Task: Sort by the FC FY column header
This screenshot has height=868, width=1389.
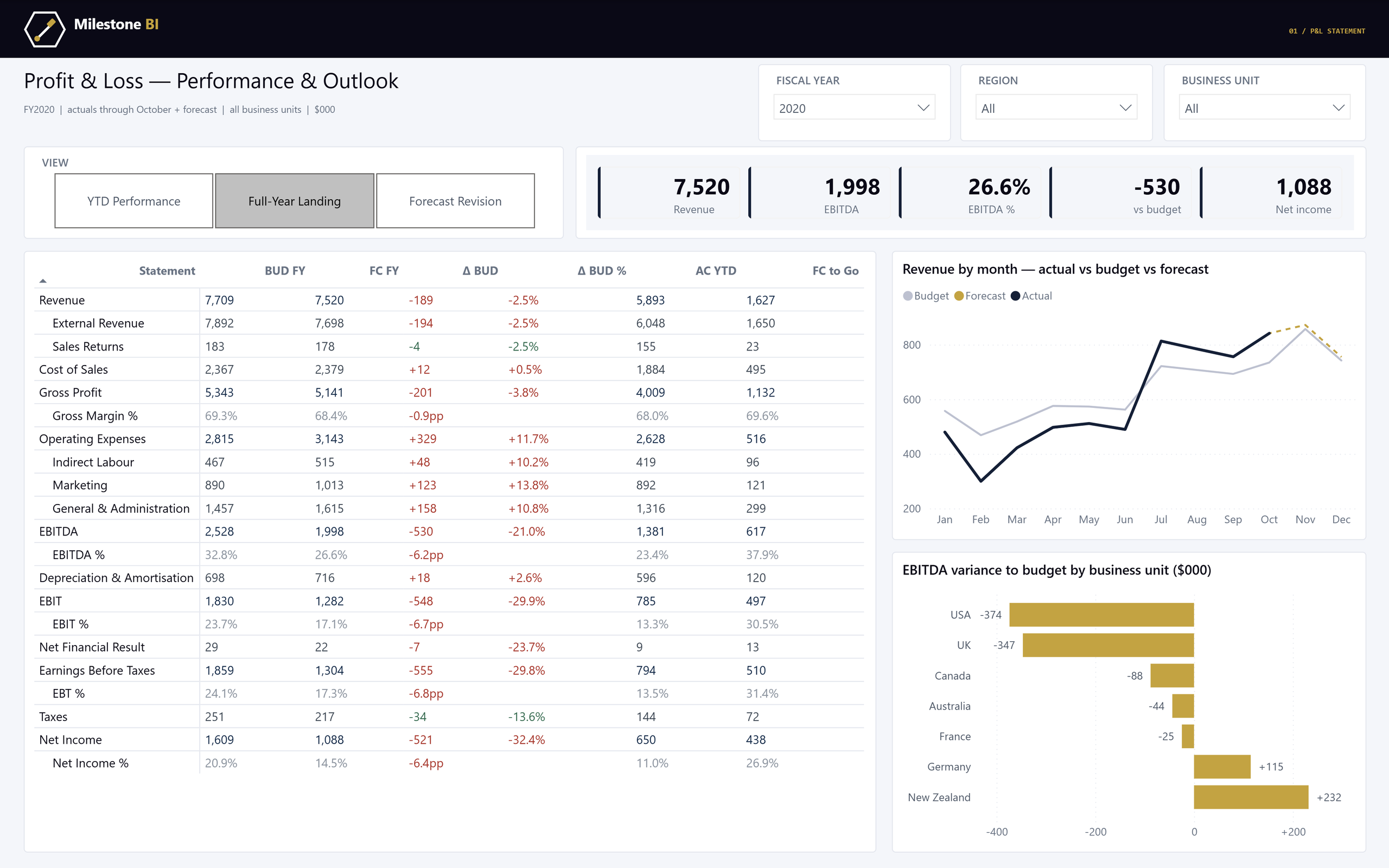Action: point(384,270)
